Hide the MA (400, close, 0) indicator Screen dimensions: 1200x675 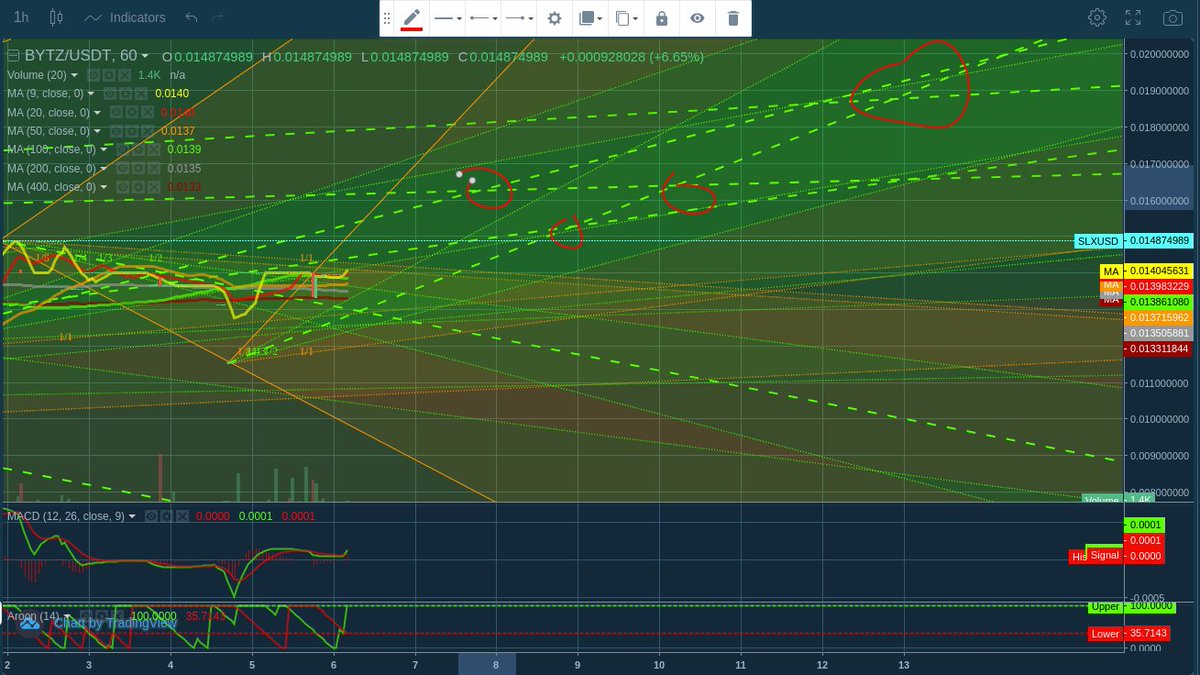pos(122,187)
